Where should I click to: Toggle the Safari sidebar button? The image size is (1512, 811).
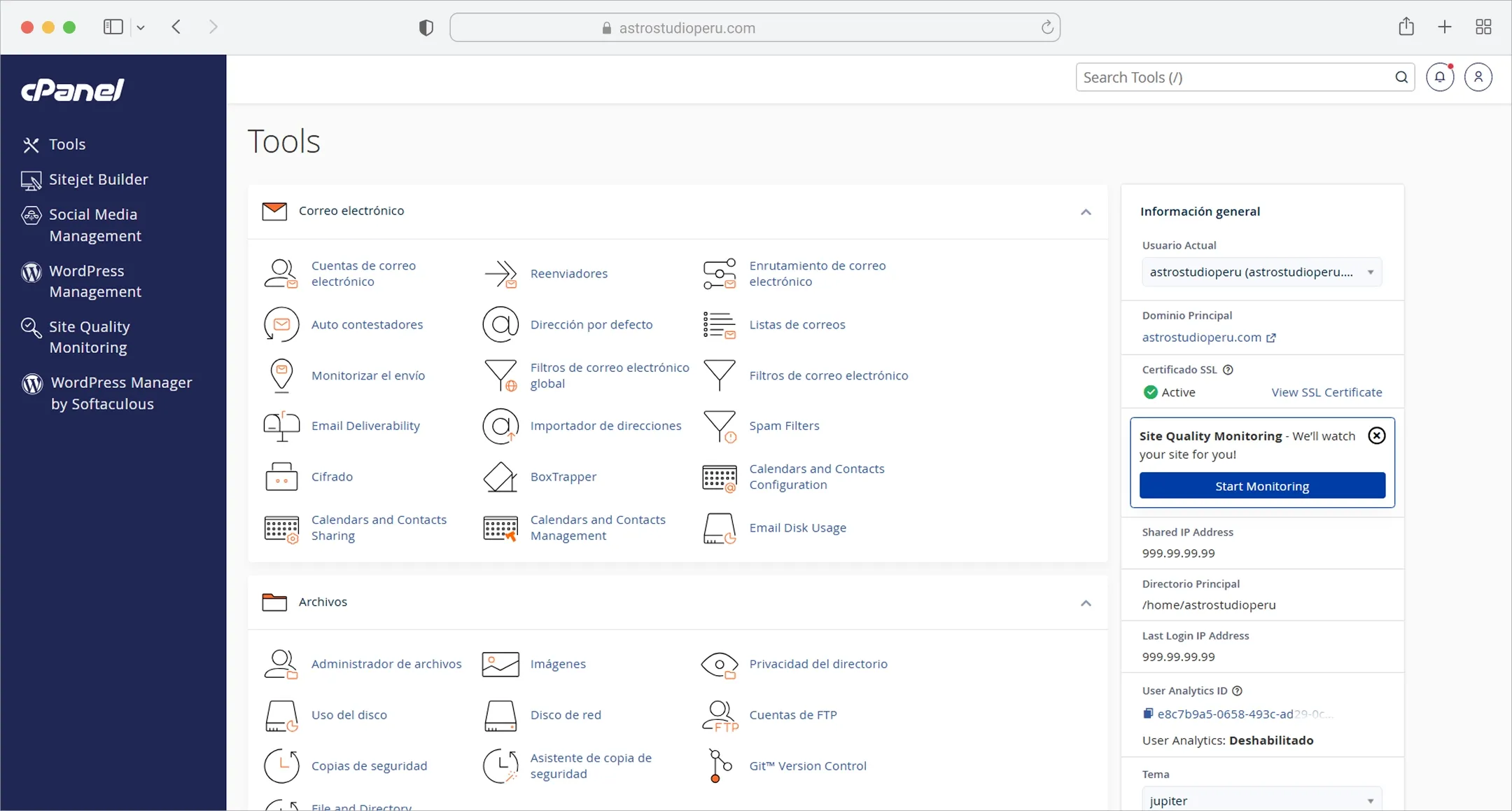113,27
